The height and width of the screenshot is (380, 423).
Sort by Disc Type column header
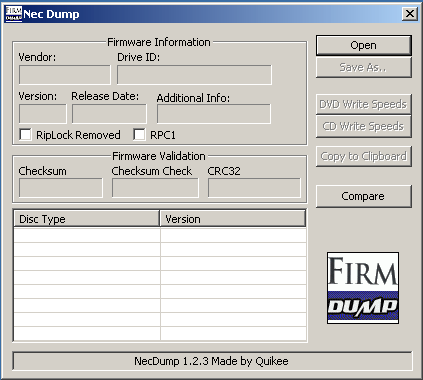pyautogui.click(x=87, y=219)
